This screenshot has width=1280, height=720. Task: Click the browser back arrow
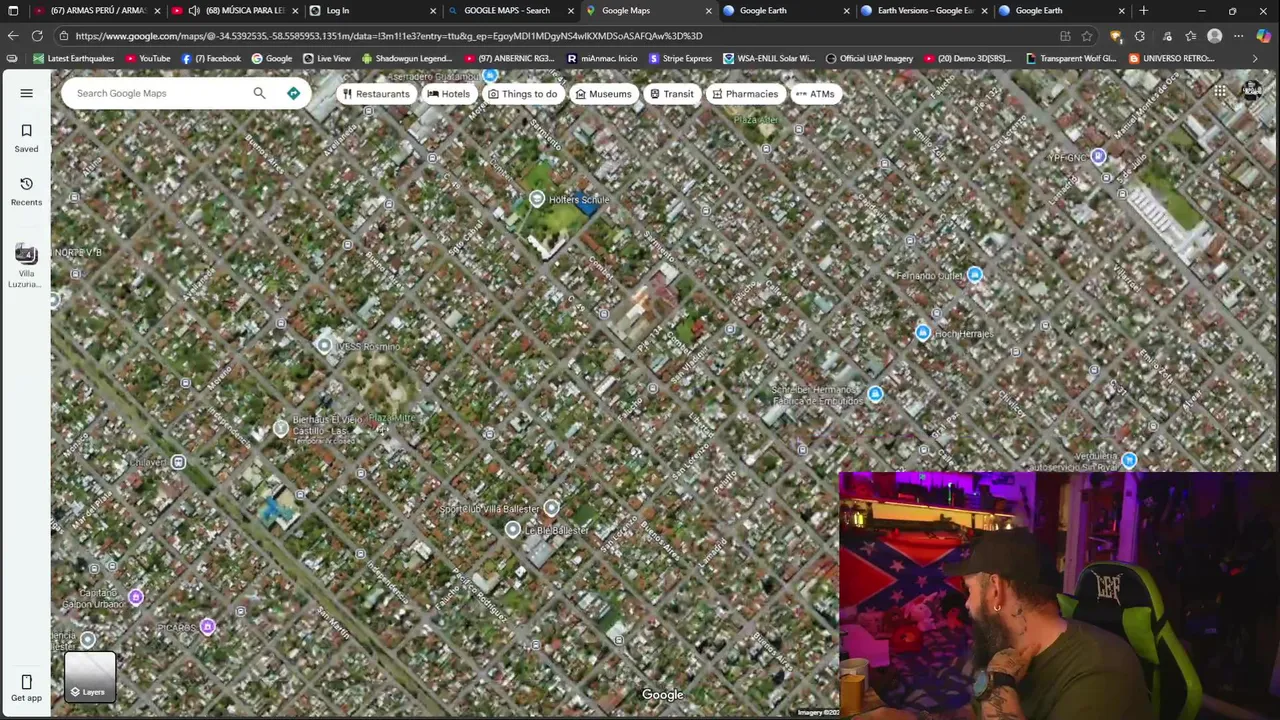(x=13, y=36)
